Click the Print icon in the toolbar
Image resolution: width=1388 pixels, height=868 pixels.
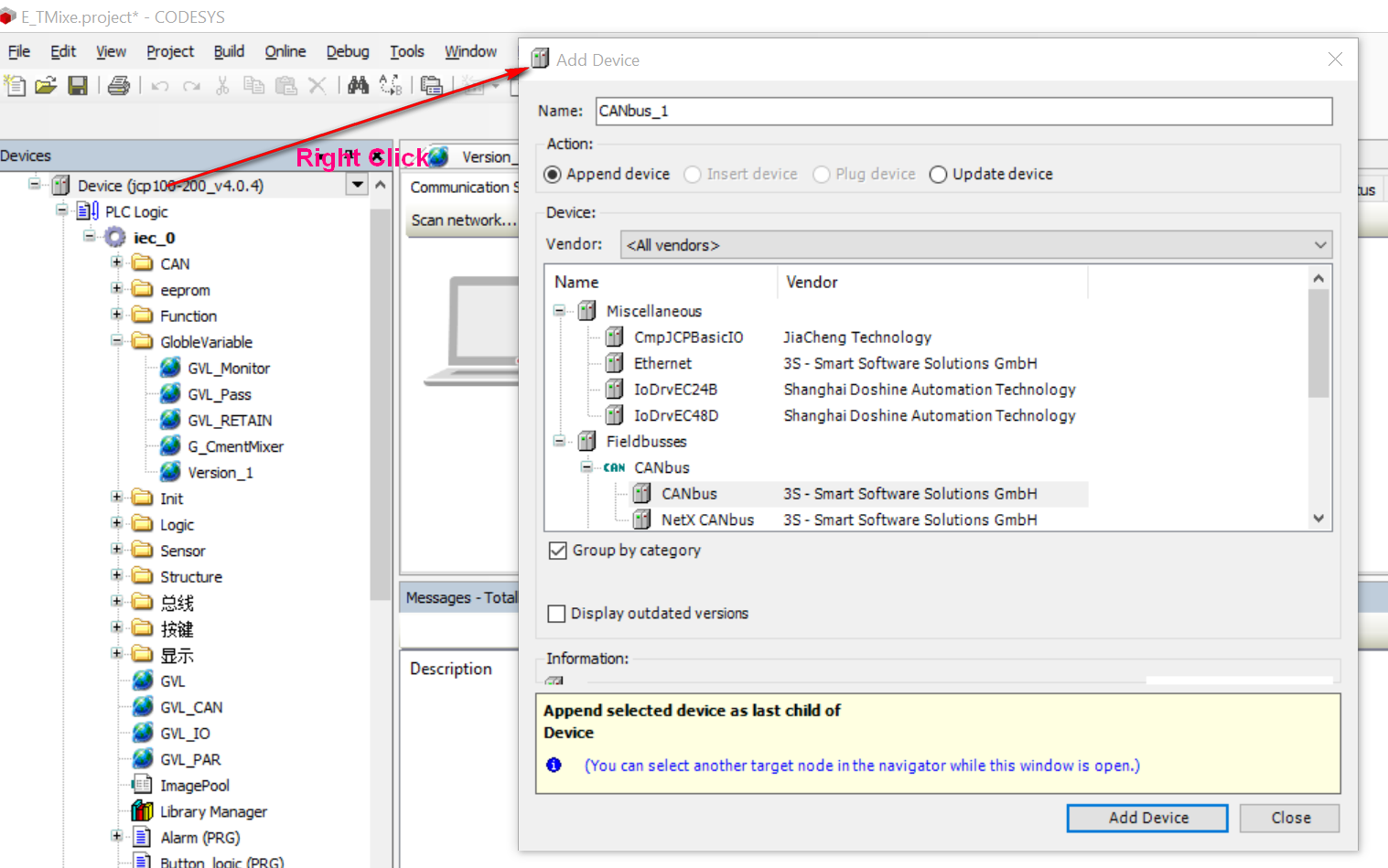coord(119,85)
